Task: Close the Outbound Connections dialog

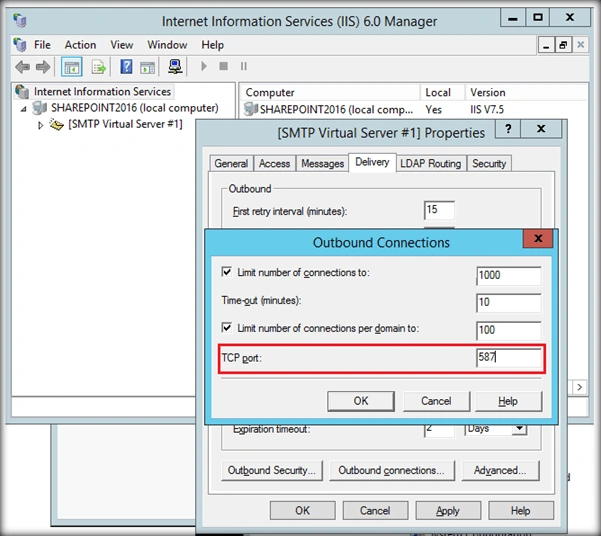Action: 538,238
